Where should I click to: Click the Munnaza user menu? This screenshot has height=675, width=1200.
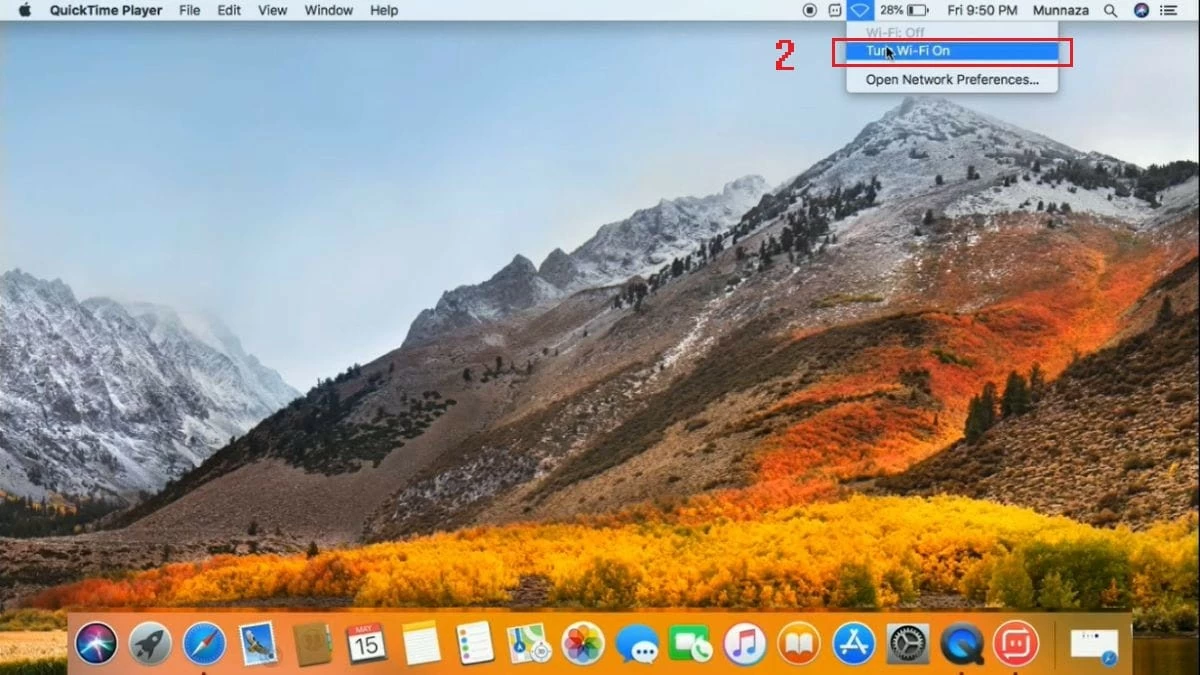coord(1060,10)
